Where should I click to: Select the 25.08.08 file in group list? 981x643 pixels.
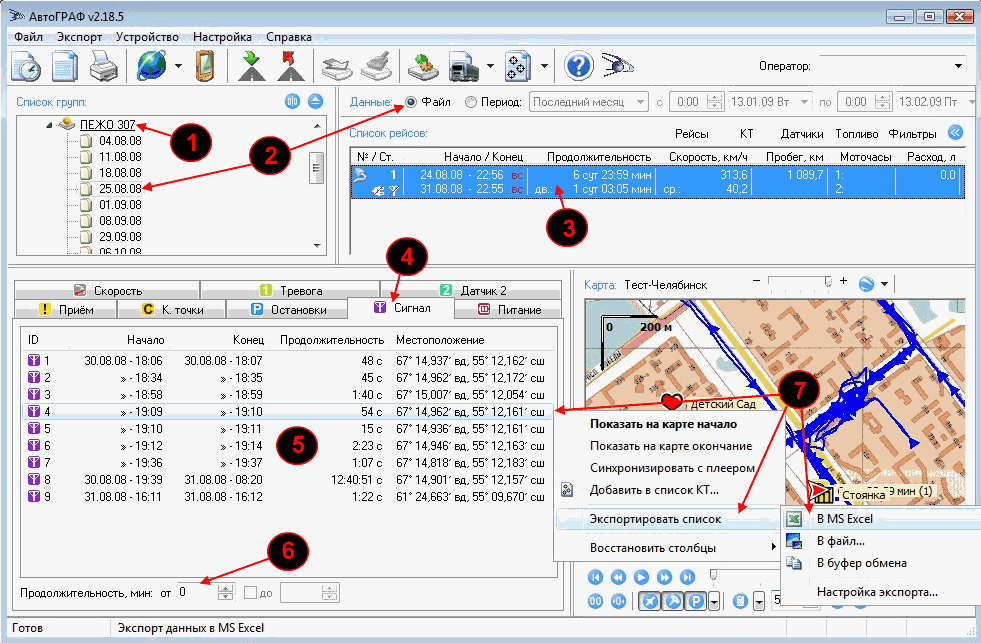click(x=120, y=188)
